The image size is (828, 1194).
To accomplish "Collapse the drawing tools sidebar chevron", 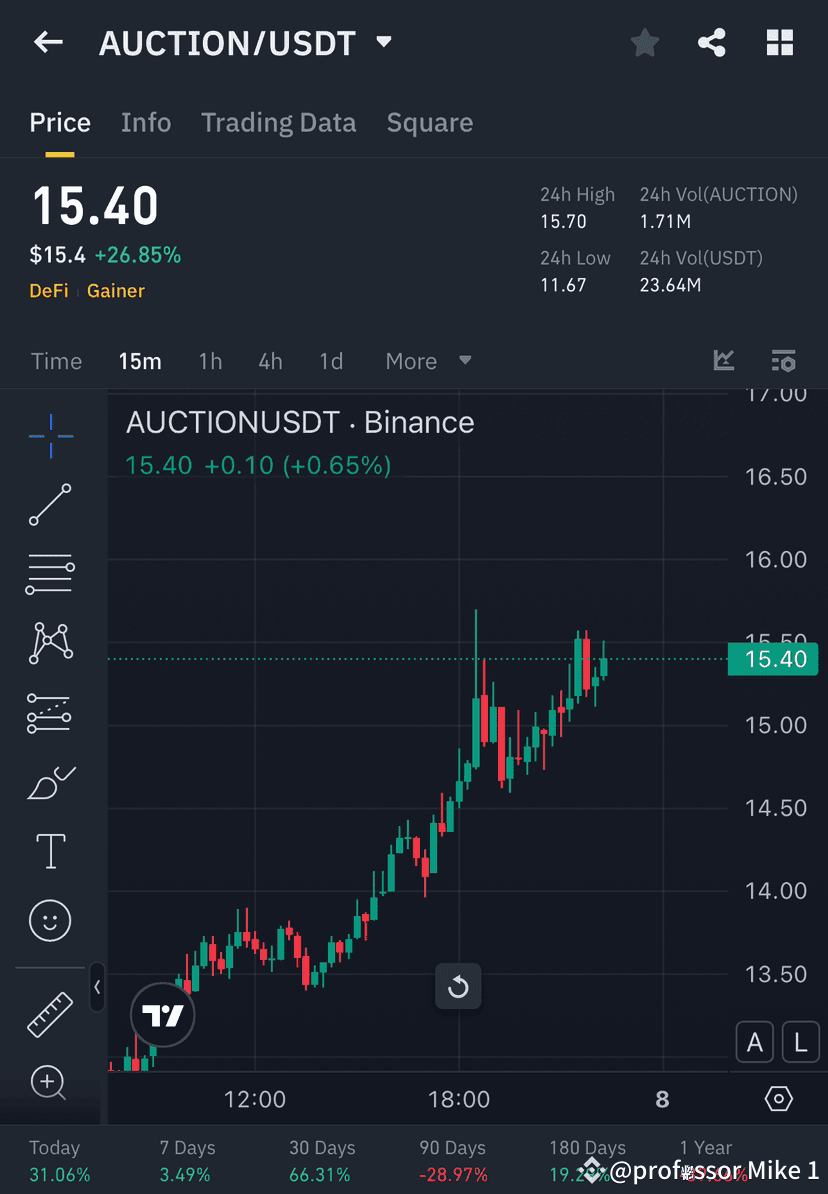I will click(x=97, y=988).
